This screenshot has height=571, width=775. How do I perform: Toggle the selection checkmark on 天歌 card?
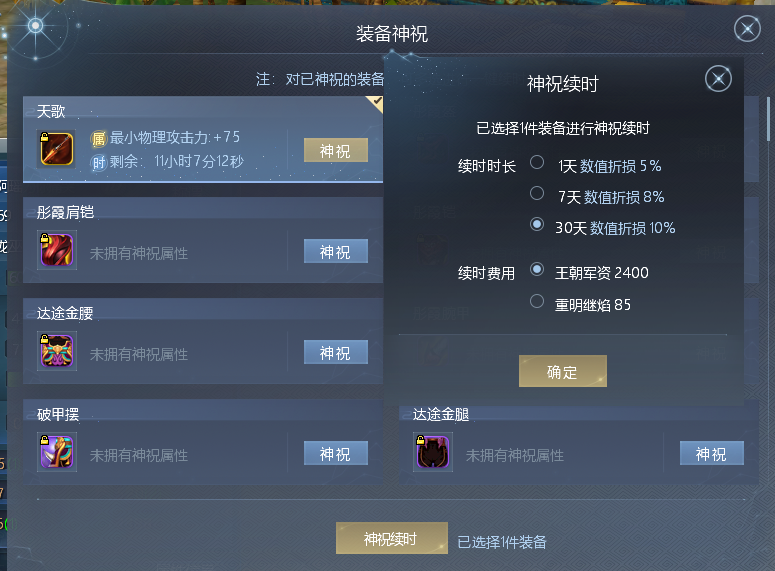tap(376, 103)
